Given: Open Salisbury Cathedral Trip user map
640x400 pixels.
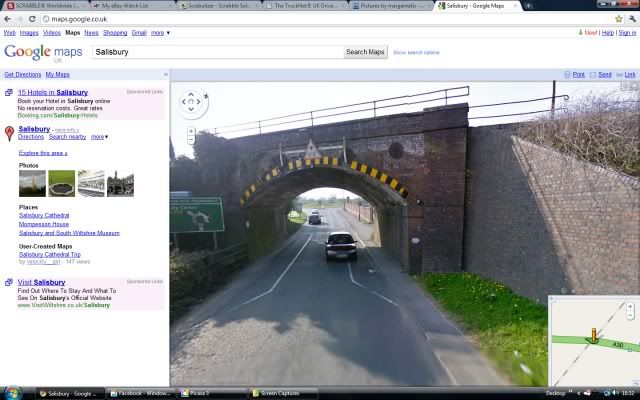Looking at the screenshot, I should pyautogui.click(x=50, y=255).
